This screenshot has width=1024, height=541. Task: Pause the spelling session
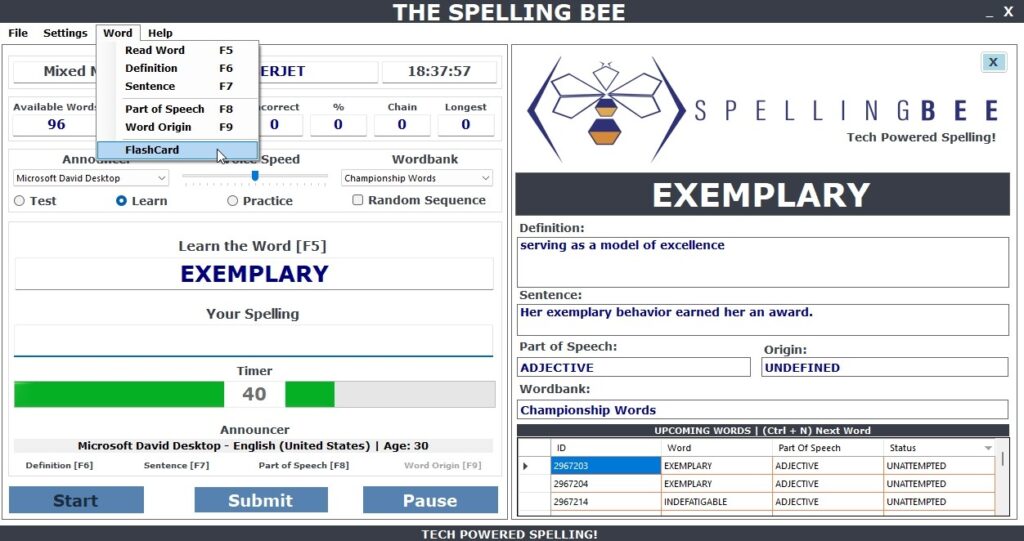pyautogui.click(x=430, y=500)
